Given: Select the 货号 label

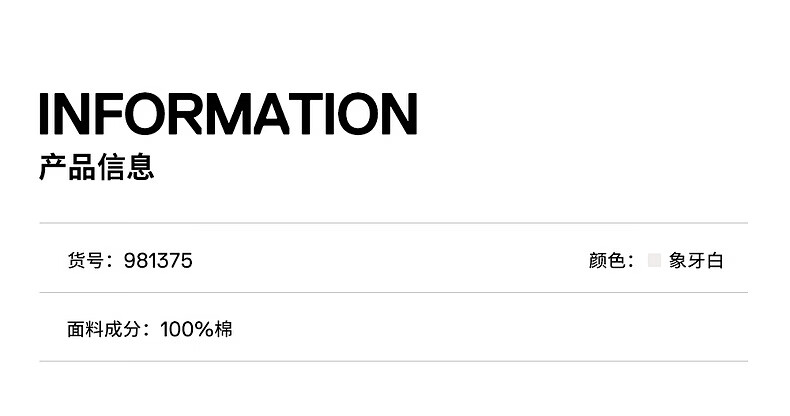Looking at the screenshot, I should pyautogui.click(x=85, y=261).
